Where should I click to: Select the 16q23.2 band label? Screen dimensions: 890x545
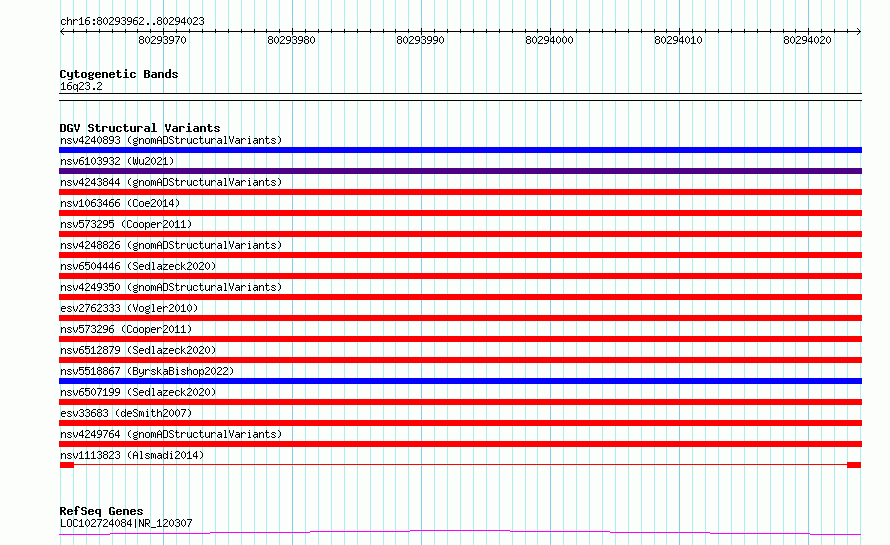(81, 86)
